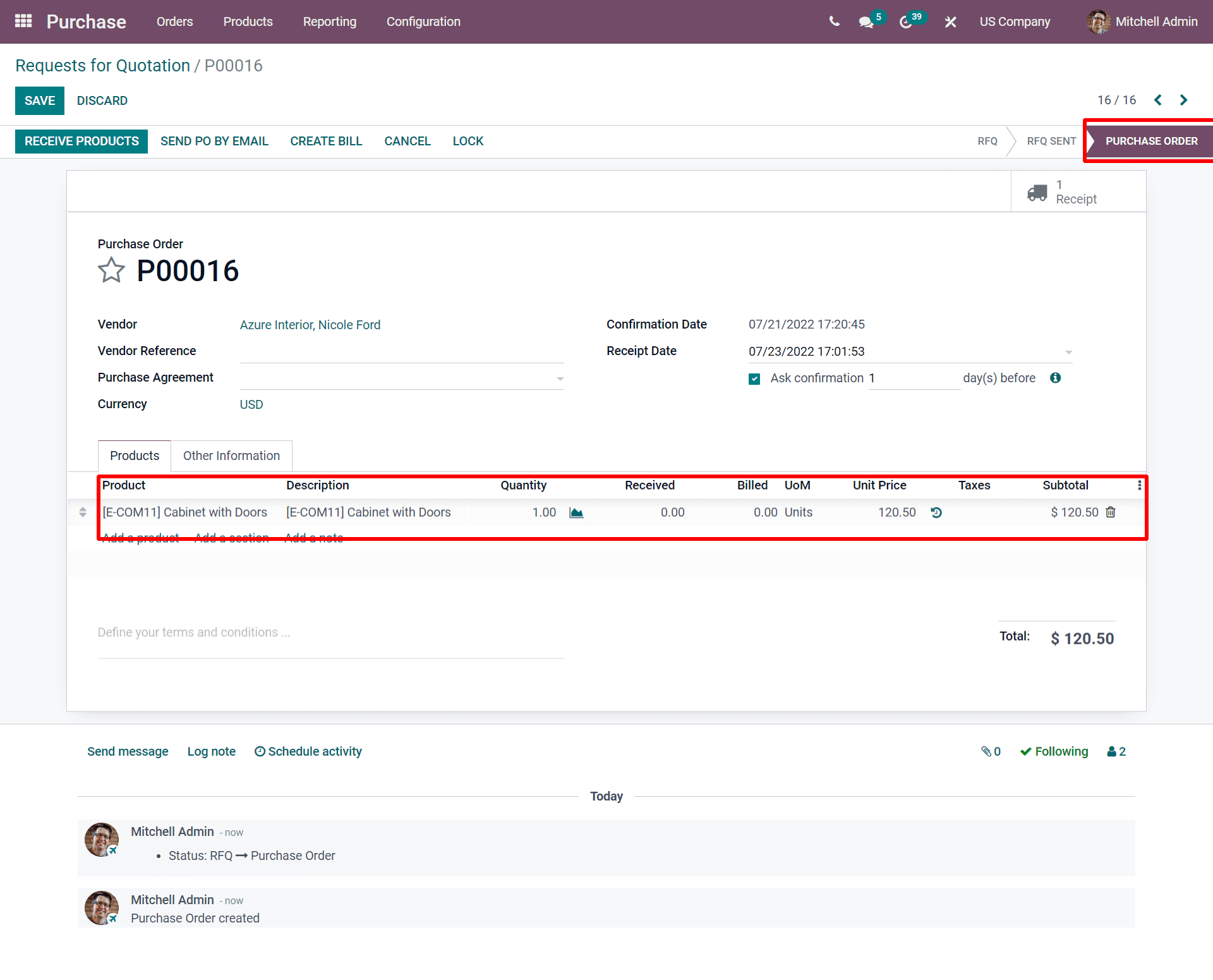Click the CREATE BILL button

click(x=327, y=141)
